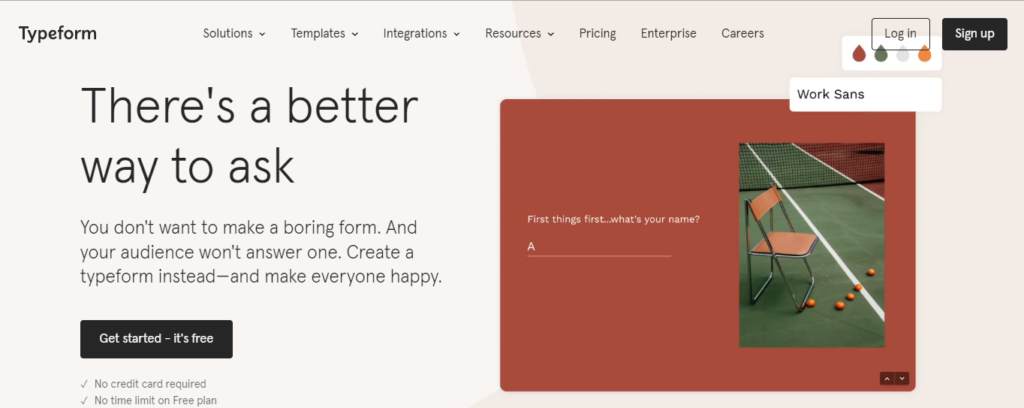Click the Log in button
1024x408 pixels.
click(900, 33)
